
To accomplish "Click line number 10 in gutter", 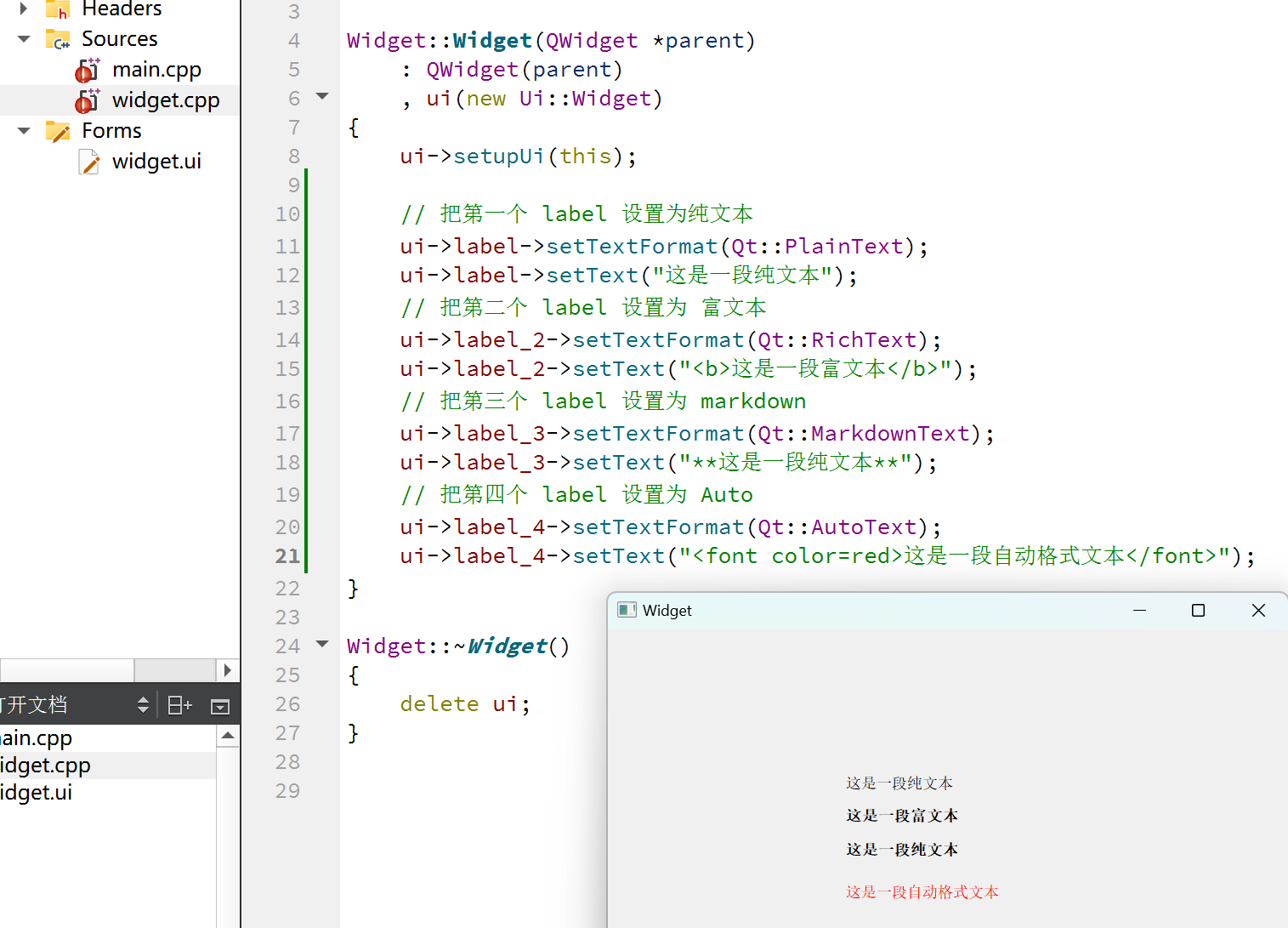I will (x=287, y=214).
